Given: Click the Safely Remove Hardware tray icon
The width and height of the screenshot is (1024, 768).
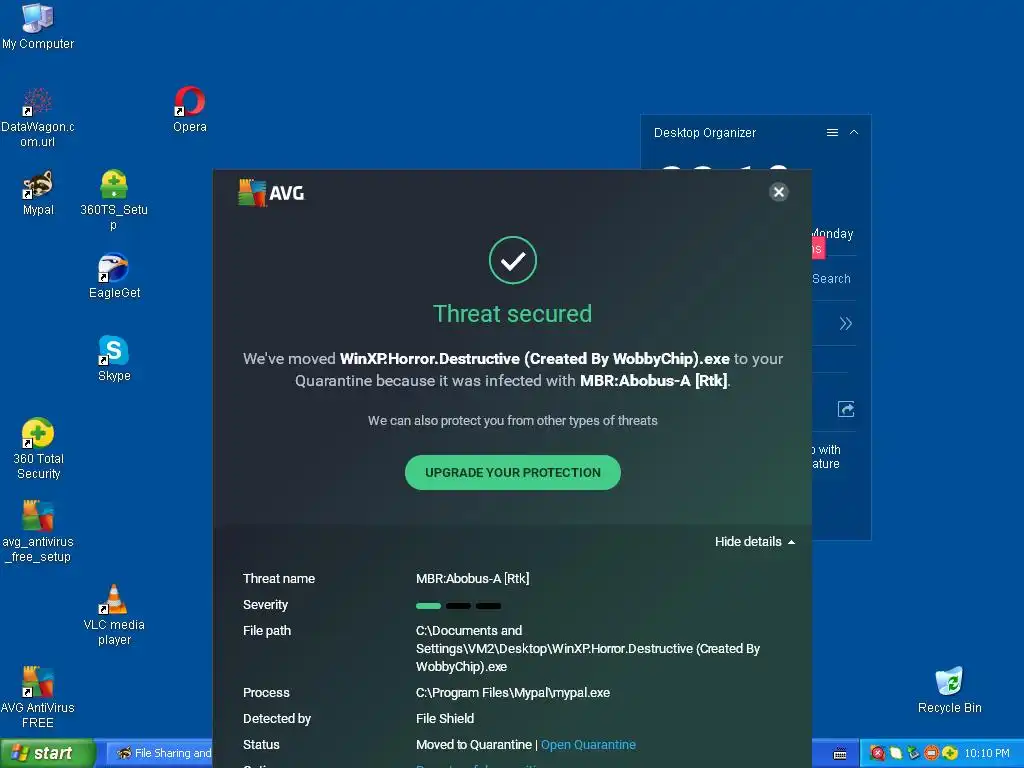Looking at the screenshot, I should pyautogui.click(x=913, y=753).
